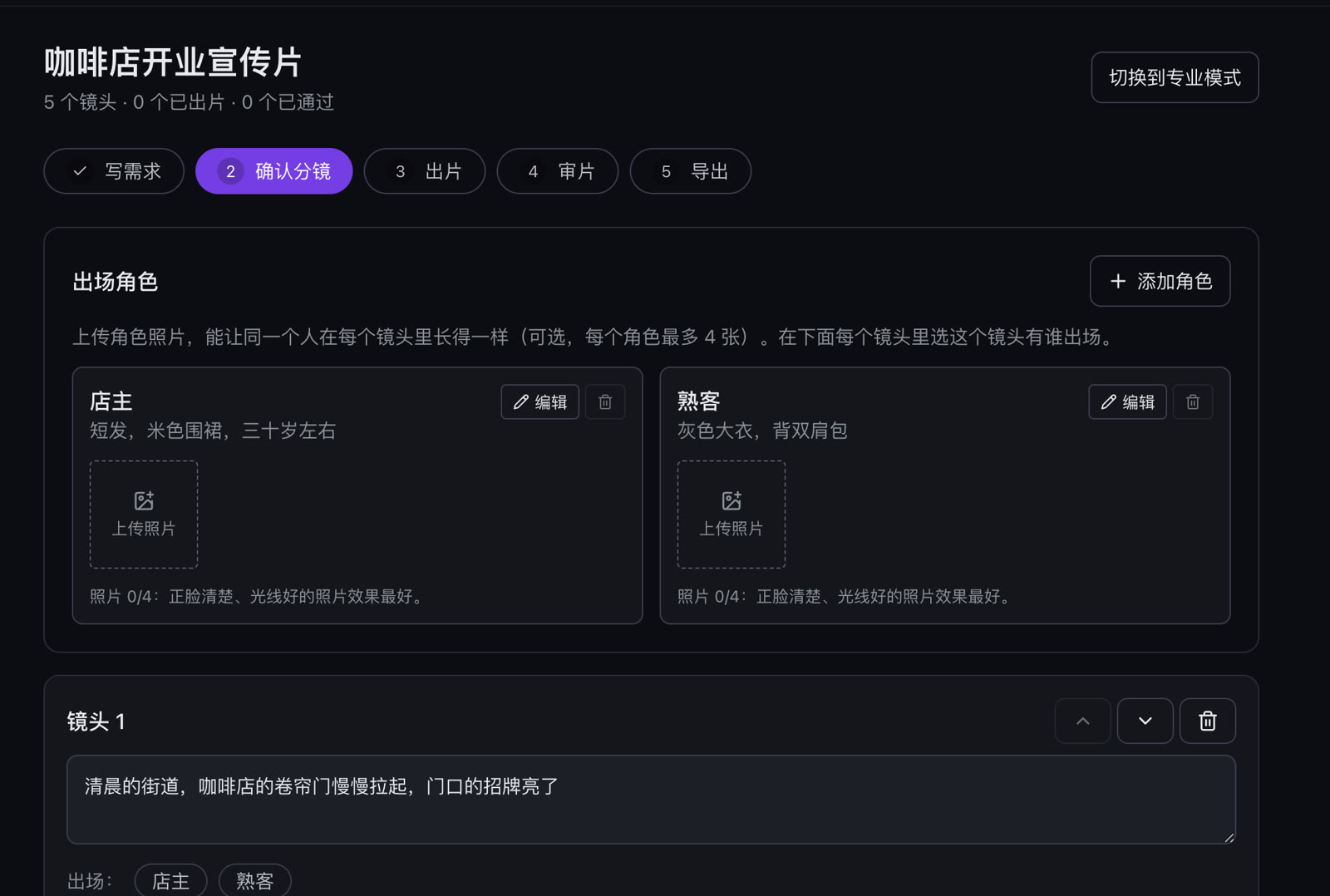Image resolution: width=1330 pixels, height=896 pixels.
Task: Click the project title 咖啡店开业宣传片
Action: click(x=173, y=62)
